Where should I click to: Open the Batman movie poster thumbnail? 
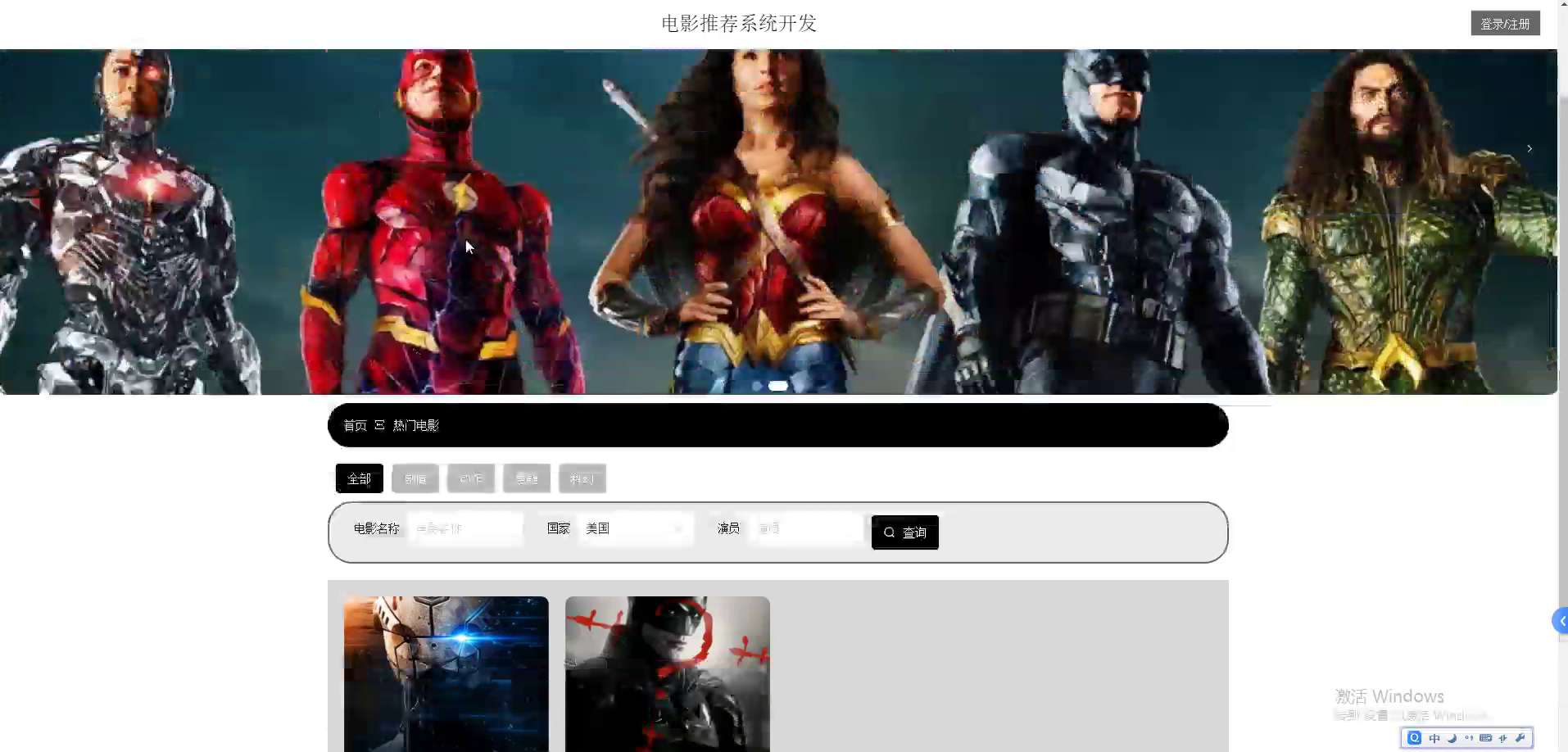tap(667, 673)
